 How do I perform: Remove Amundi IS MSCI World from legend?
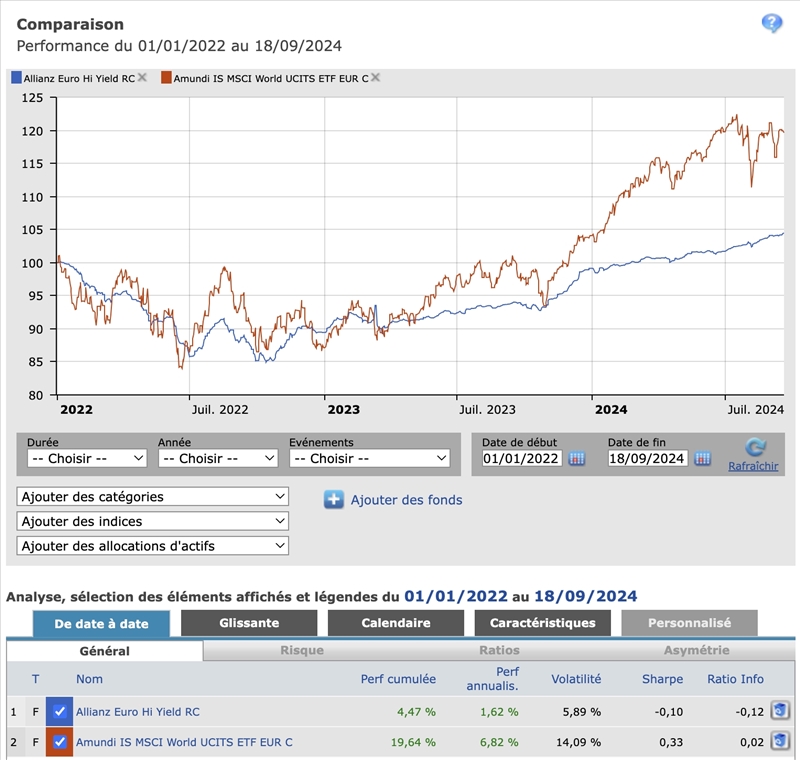[x=375, y=78]
